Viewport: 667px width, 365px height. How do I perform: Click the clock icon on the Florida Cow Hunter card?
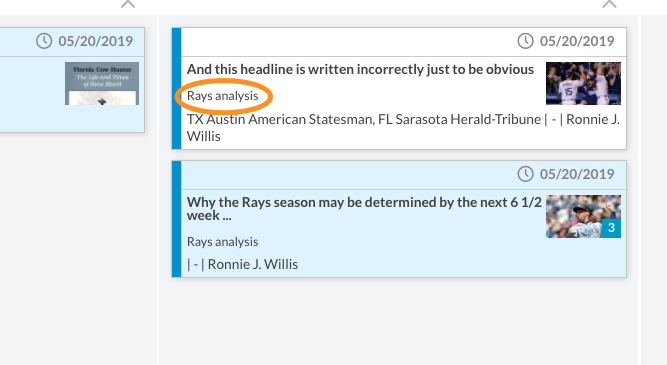click(44, 41)
